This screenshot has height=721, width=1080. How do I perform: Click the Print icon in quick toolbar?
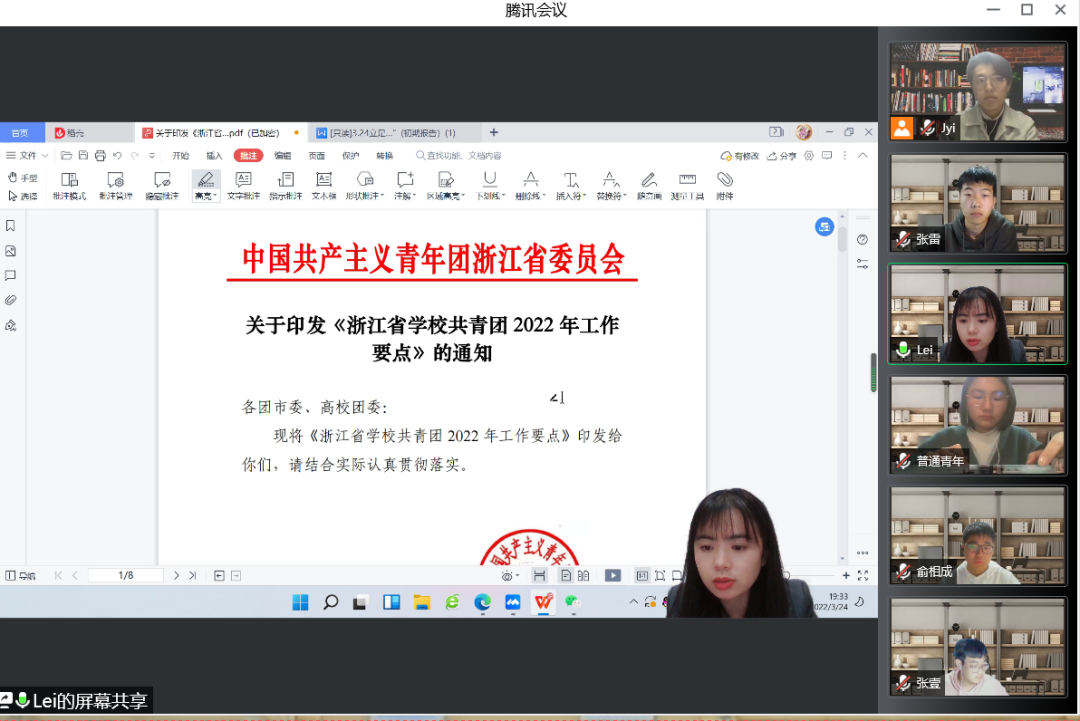[x=101, y=156]
